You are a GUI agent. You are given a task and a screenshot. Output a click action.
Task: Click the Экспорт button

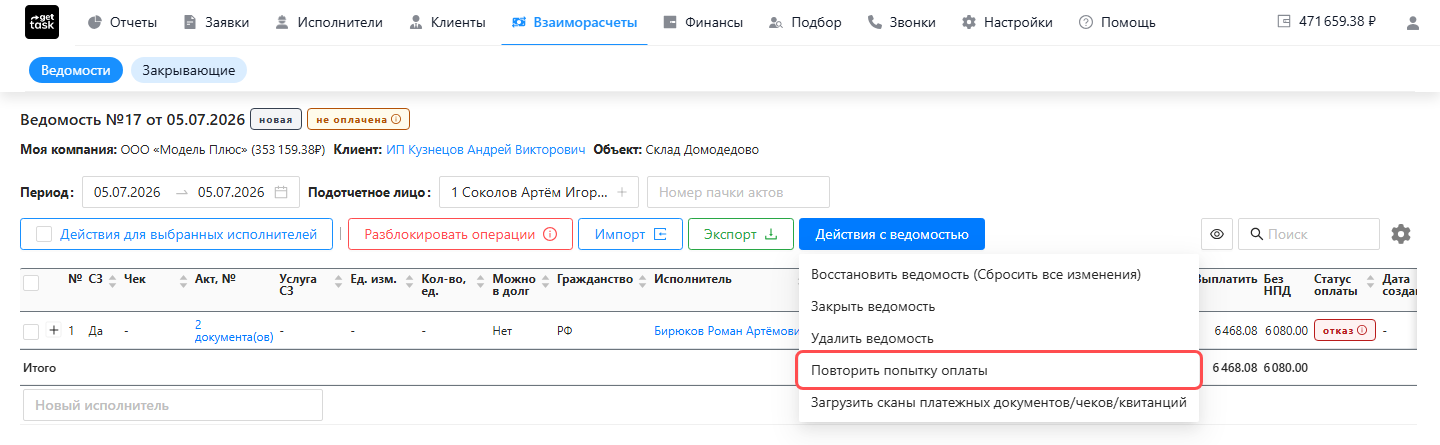tap(740, 234)
